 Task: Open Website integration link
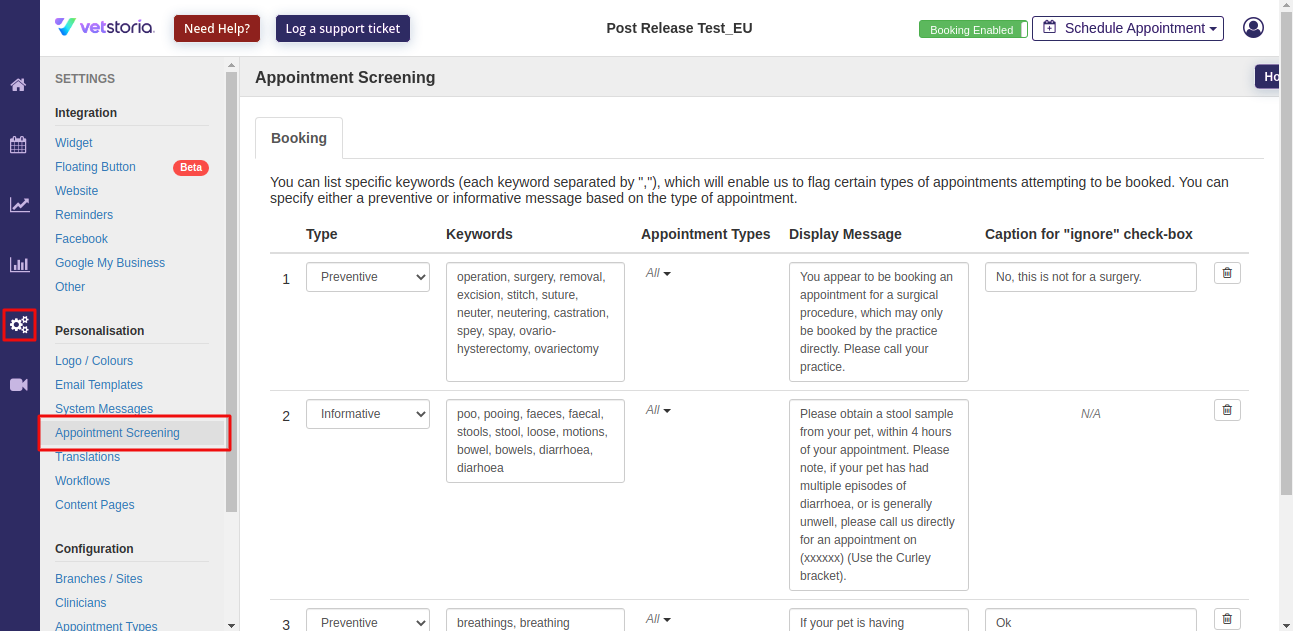[77, 191]
